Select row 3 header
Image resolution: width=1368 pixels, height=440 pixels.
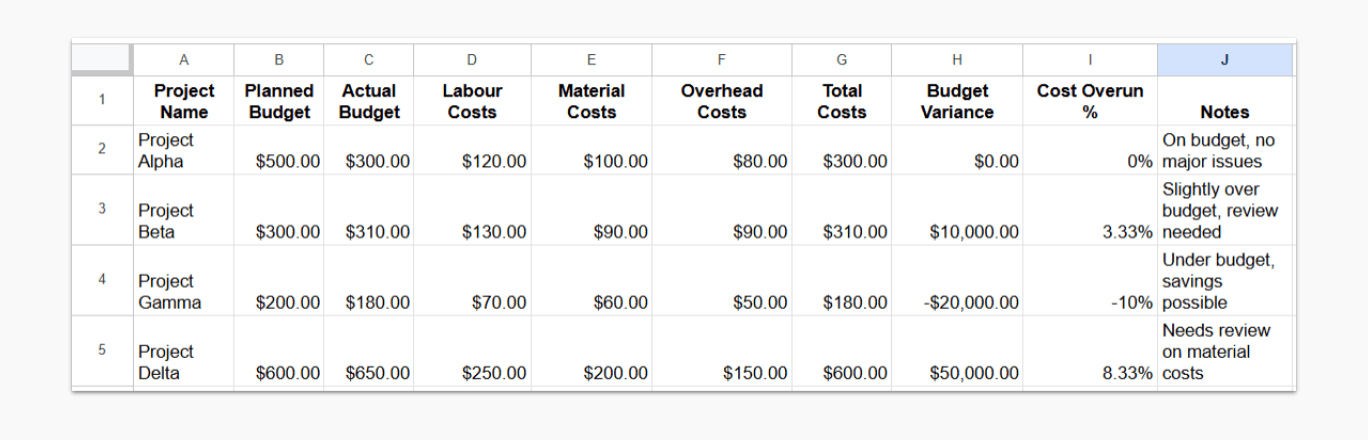102,210
